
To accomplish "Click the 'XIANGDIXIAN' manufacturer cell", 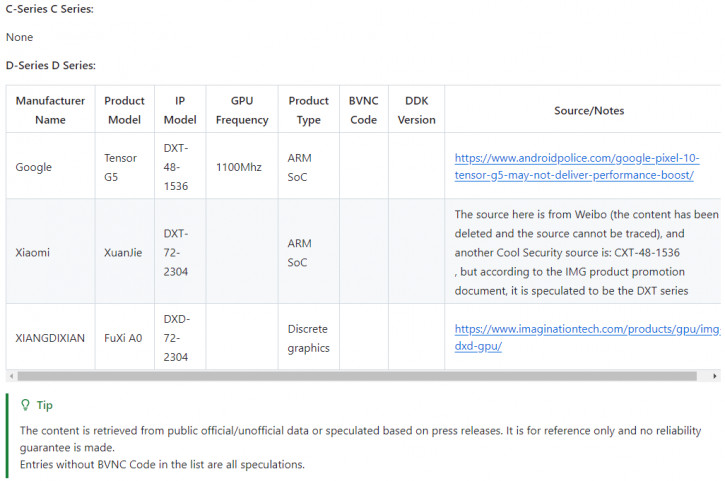I will pos(50,338).
